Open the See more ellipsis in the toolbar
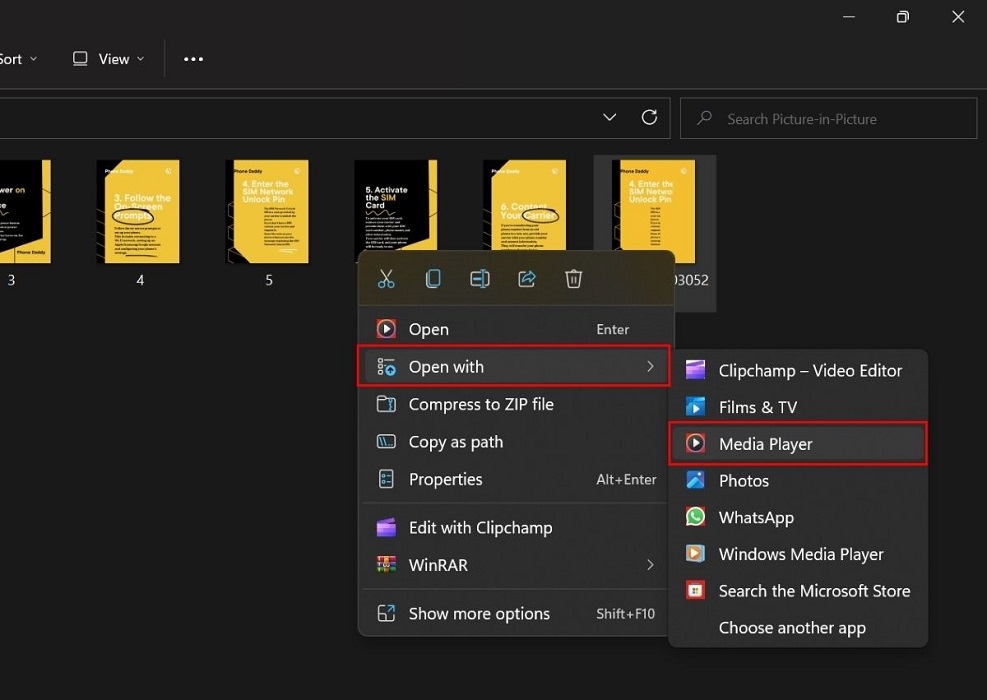This screenshot has height=700, width=987. pos(193,59)
